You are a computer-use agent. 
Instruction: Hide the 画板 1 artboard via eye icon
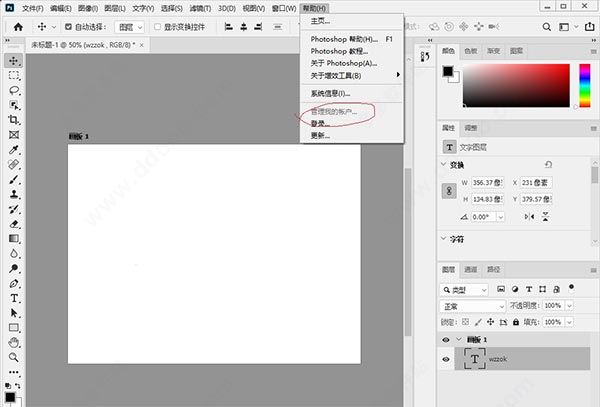[446, 340]
